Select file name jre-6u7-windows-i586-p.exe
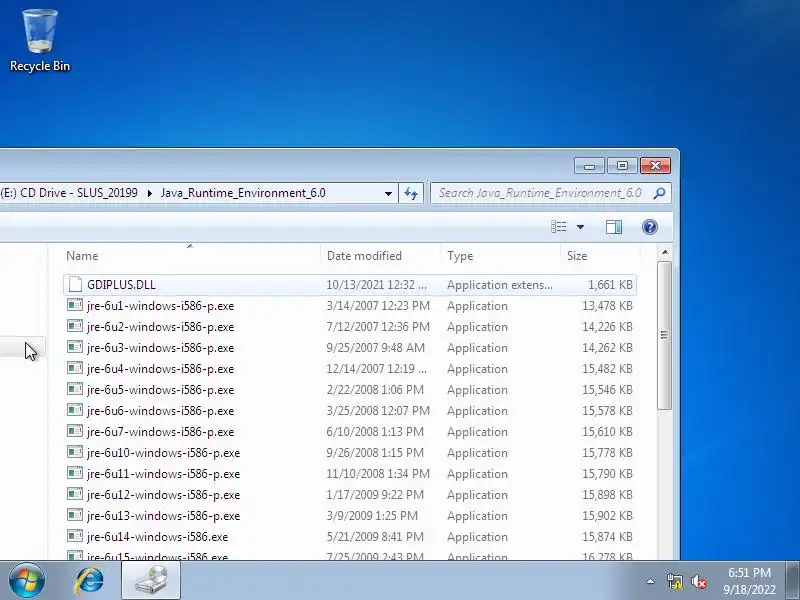The height and width of the screenshot is (600, 800). coord(160,432)
